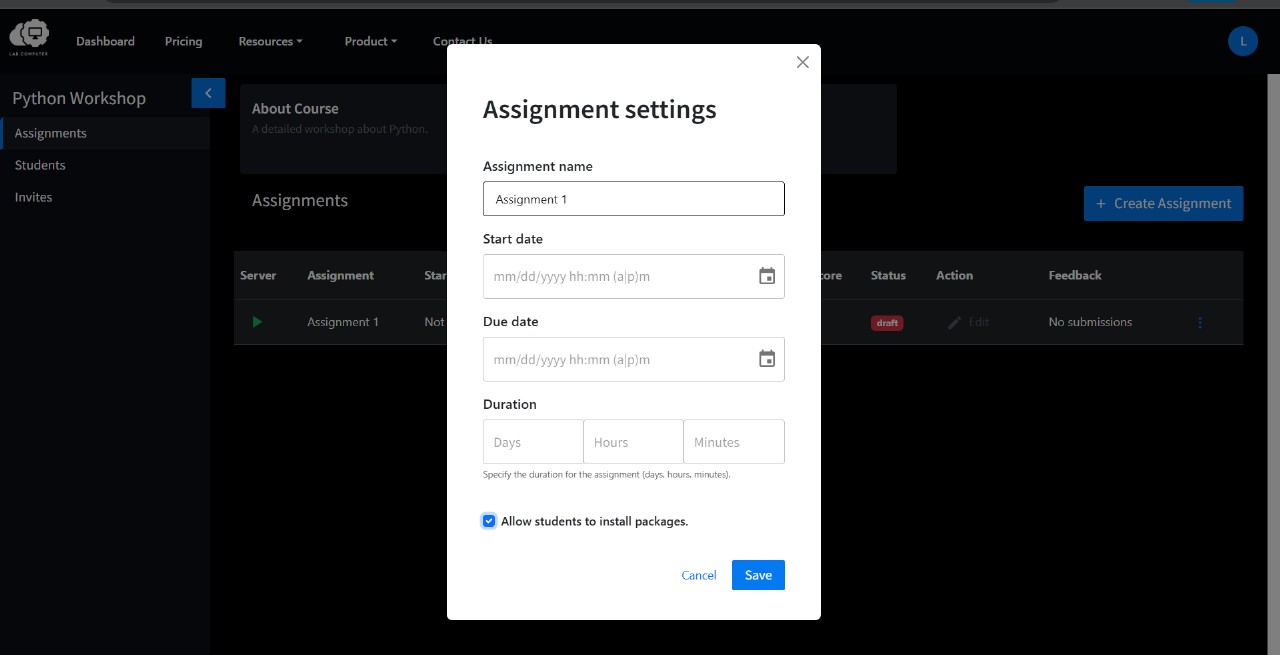The width and height of the screenshot is (1280, 655).
Task: Save the assignment settings
Action: (758, 575)
